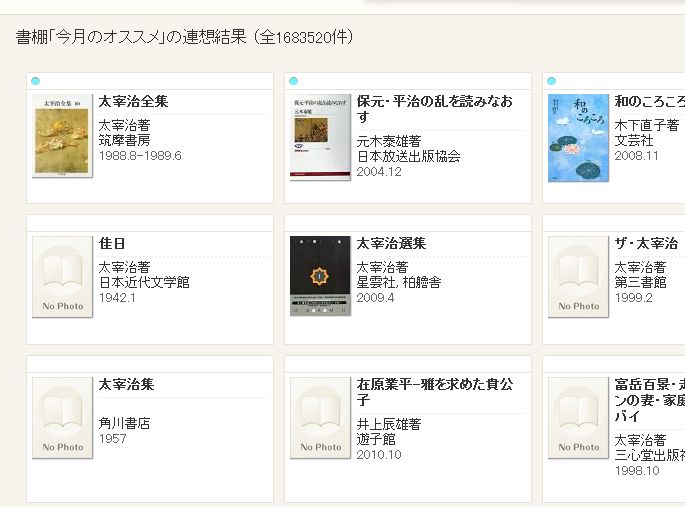The image size is (685, 507).
Task: Select the results heading 書棚「今月のオススメ」の連想結果
Action: point(131,37)
